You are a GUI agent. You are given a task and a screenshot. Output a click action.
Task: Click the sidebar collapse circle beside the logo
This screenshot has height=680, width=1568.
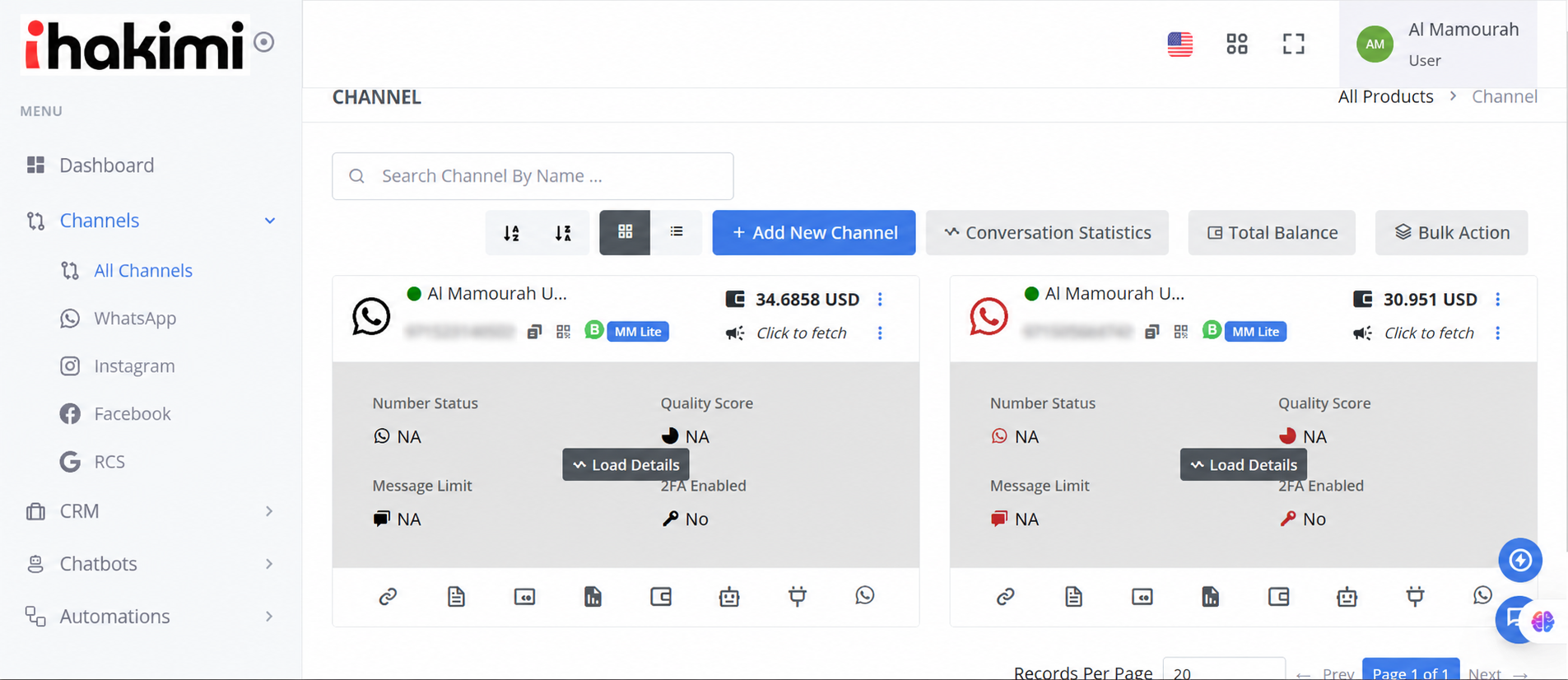tap(263, 42)
